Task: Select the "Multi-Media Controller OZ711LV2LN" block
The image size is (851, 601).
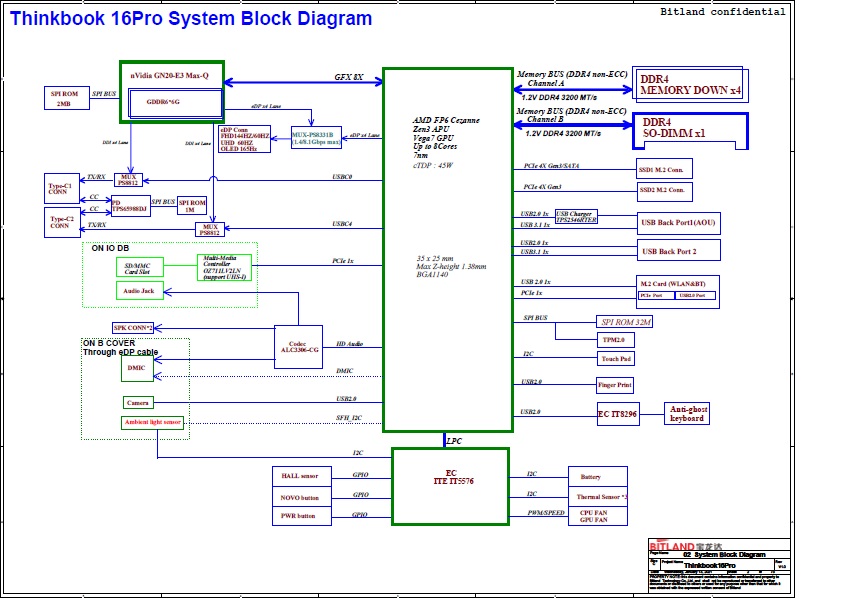Action: [x=224, y=268]
